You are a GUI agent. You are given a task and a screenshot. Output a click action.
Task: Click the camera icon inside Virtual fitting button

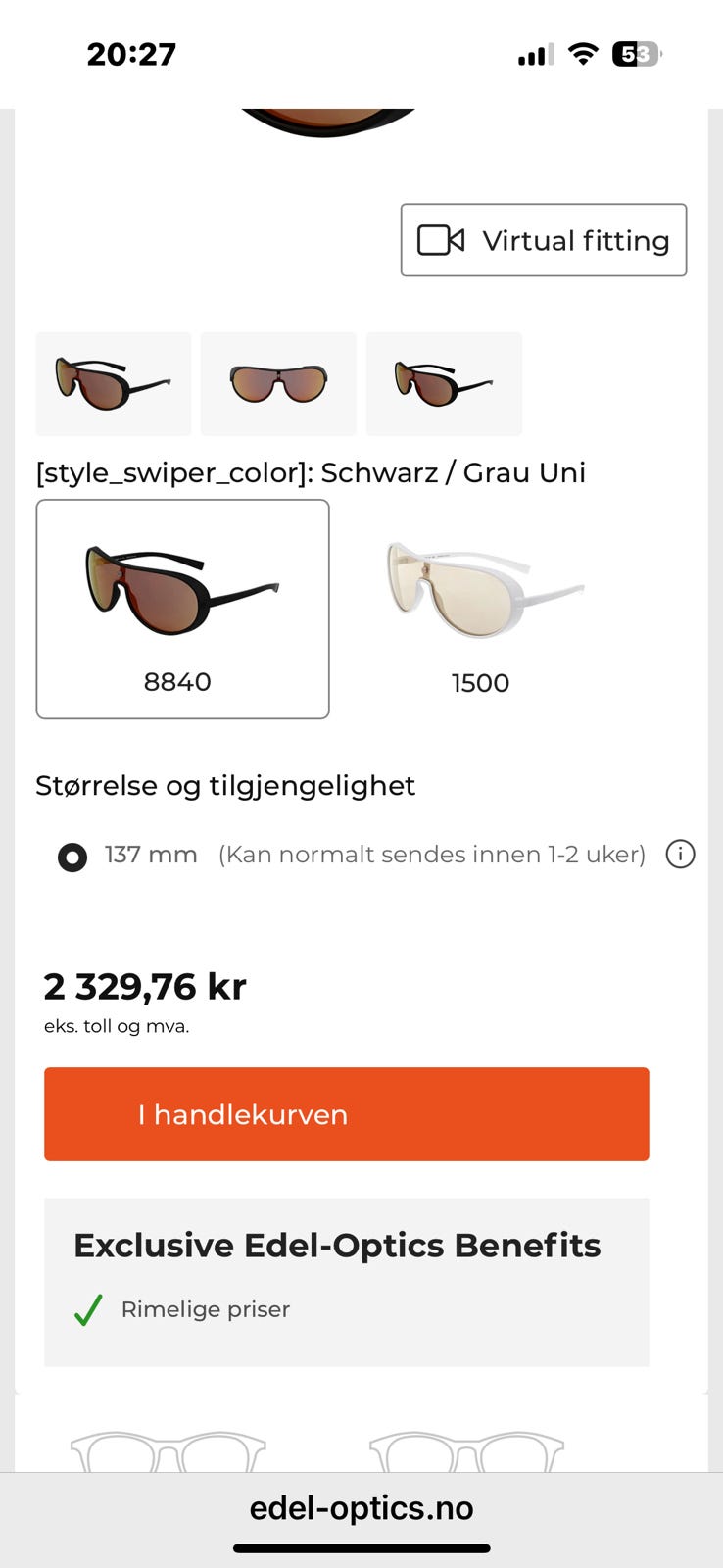click(x=443, y=240)
